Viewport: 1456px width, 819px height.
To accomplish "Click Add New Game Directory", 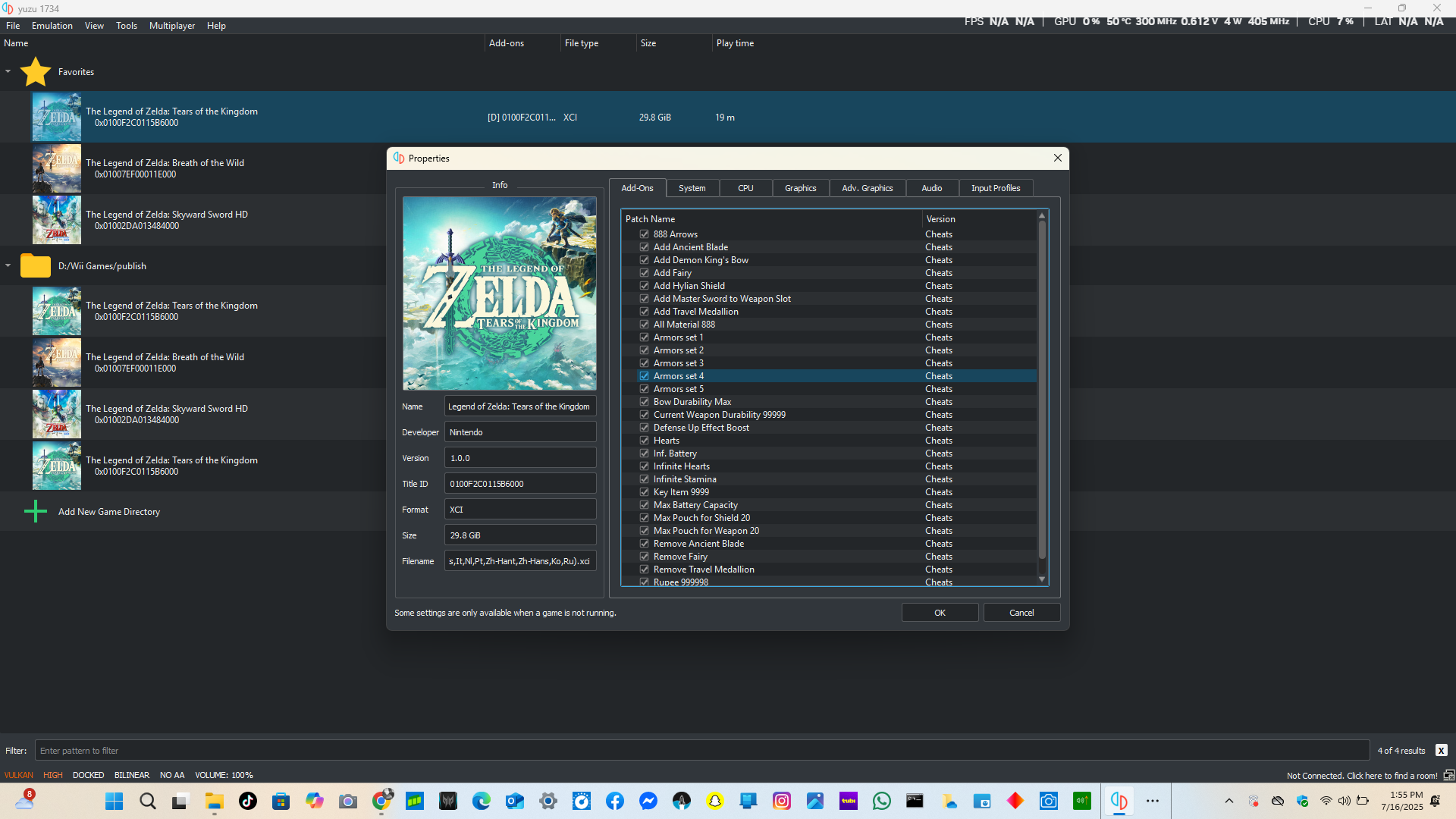I will [109, 512].
